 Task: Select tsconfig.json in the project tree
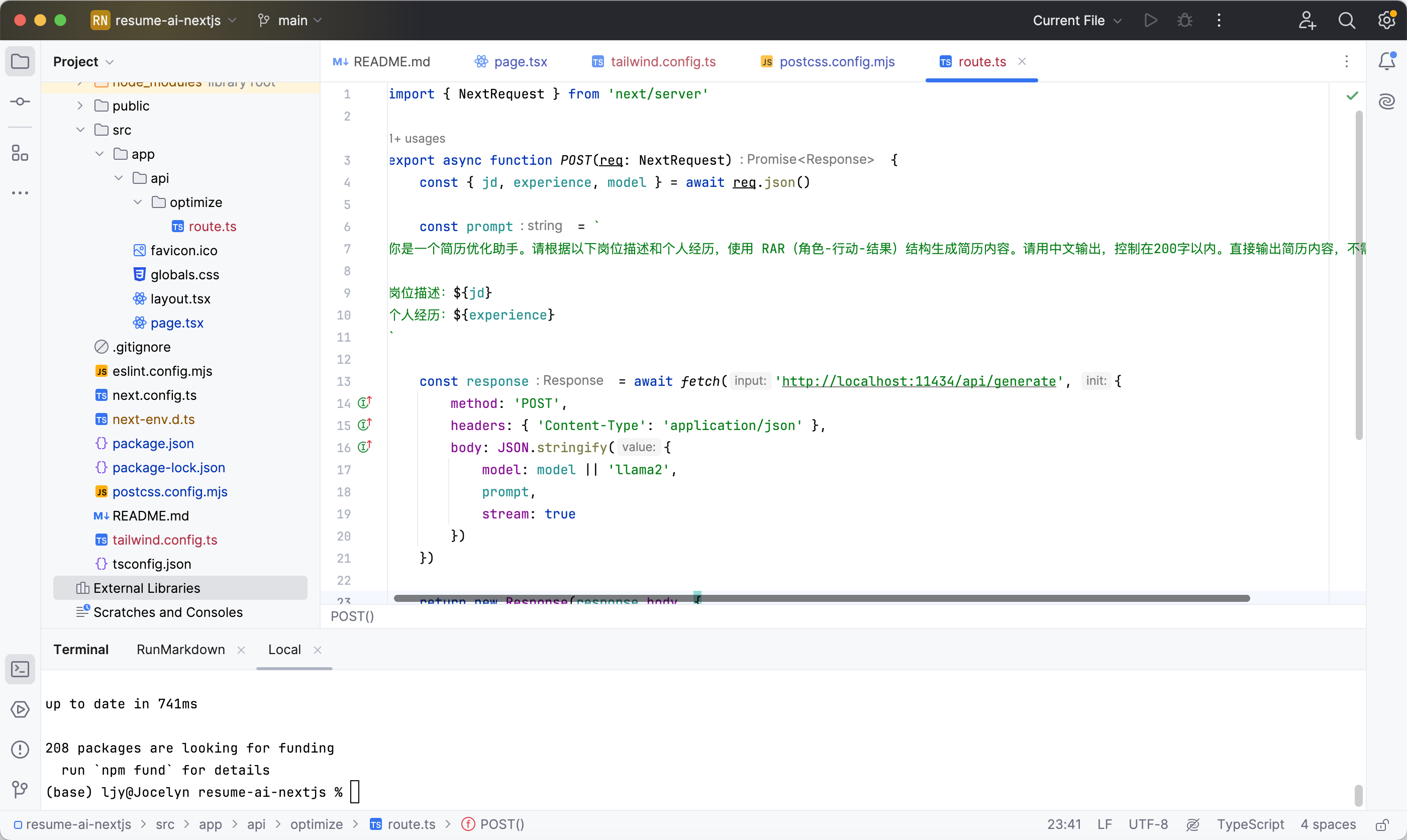coord(151,564)
